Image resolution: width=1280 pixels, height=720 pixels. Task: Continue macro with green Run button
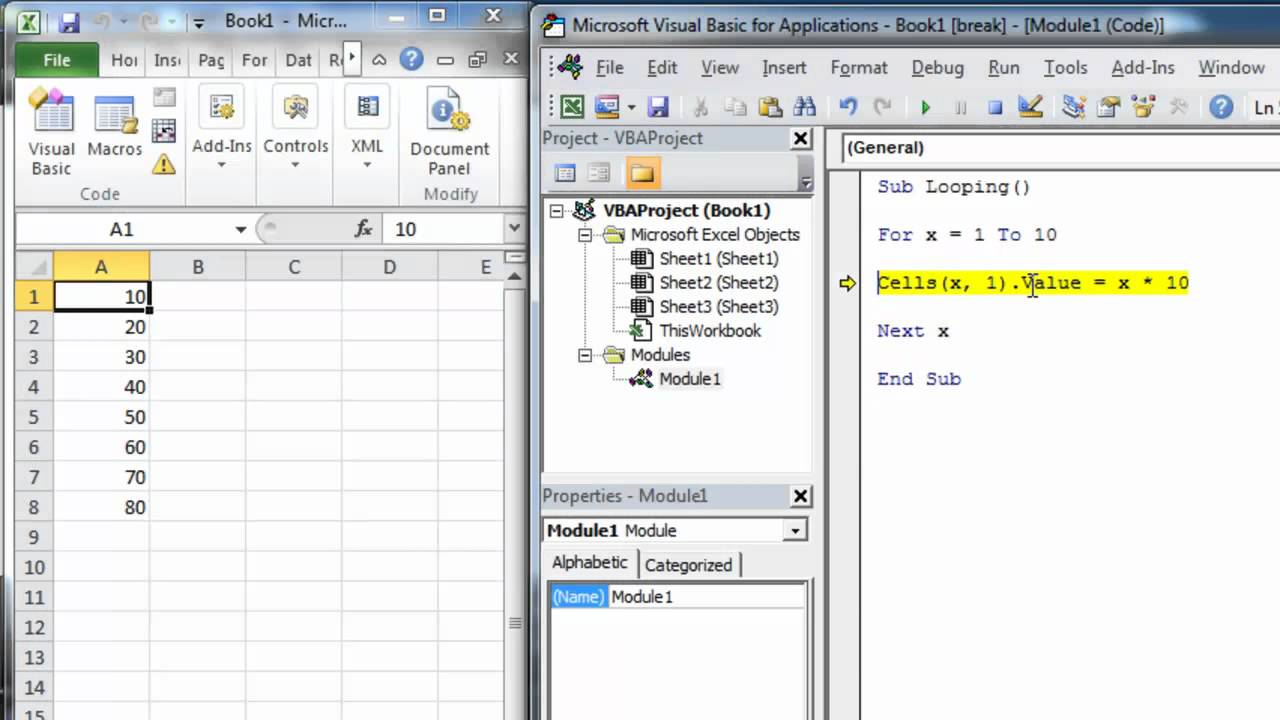point(926,106)
